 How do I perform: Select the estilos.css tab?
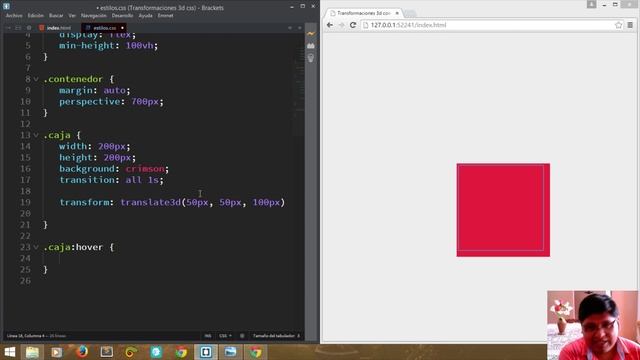pos(104,28)
